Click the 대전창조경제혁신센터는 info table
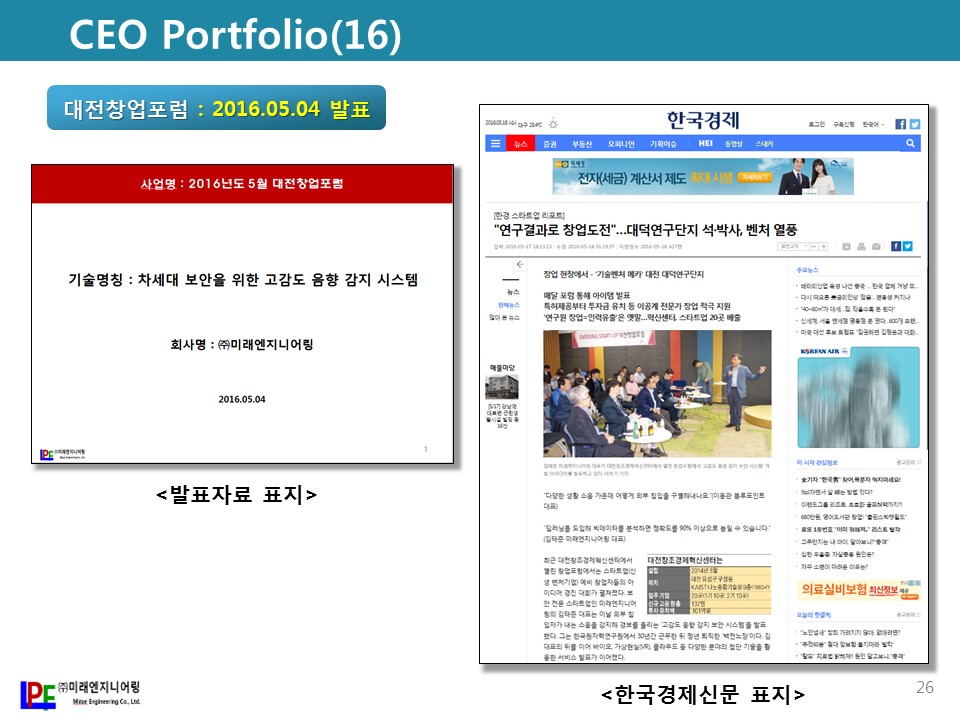Image resolution: width=960 pixels, height=720 pixels. coord(709,585)
